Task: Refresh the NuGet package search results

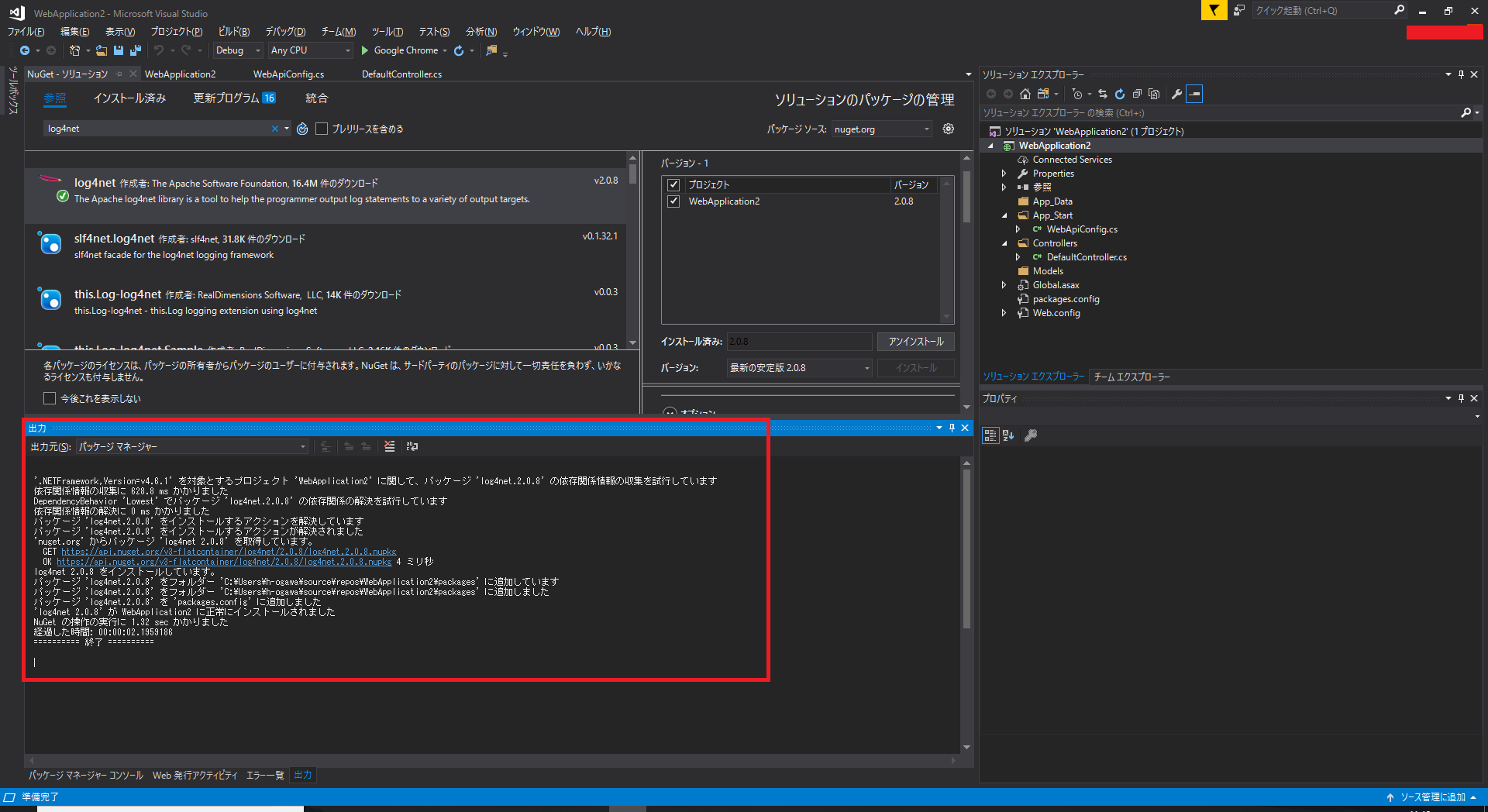Action: pos(302,129)
